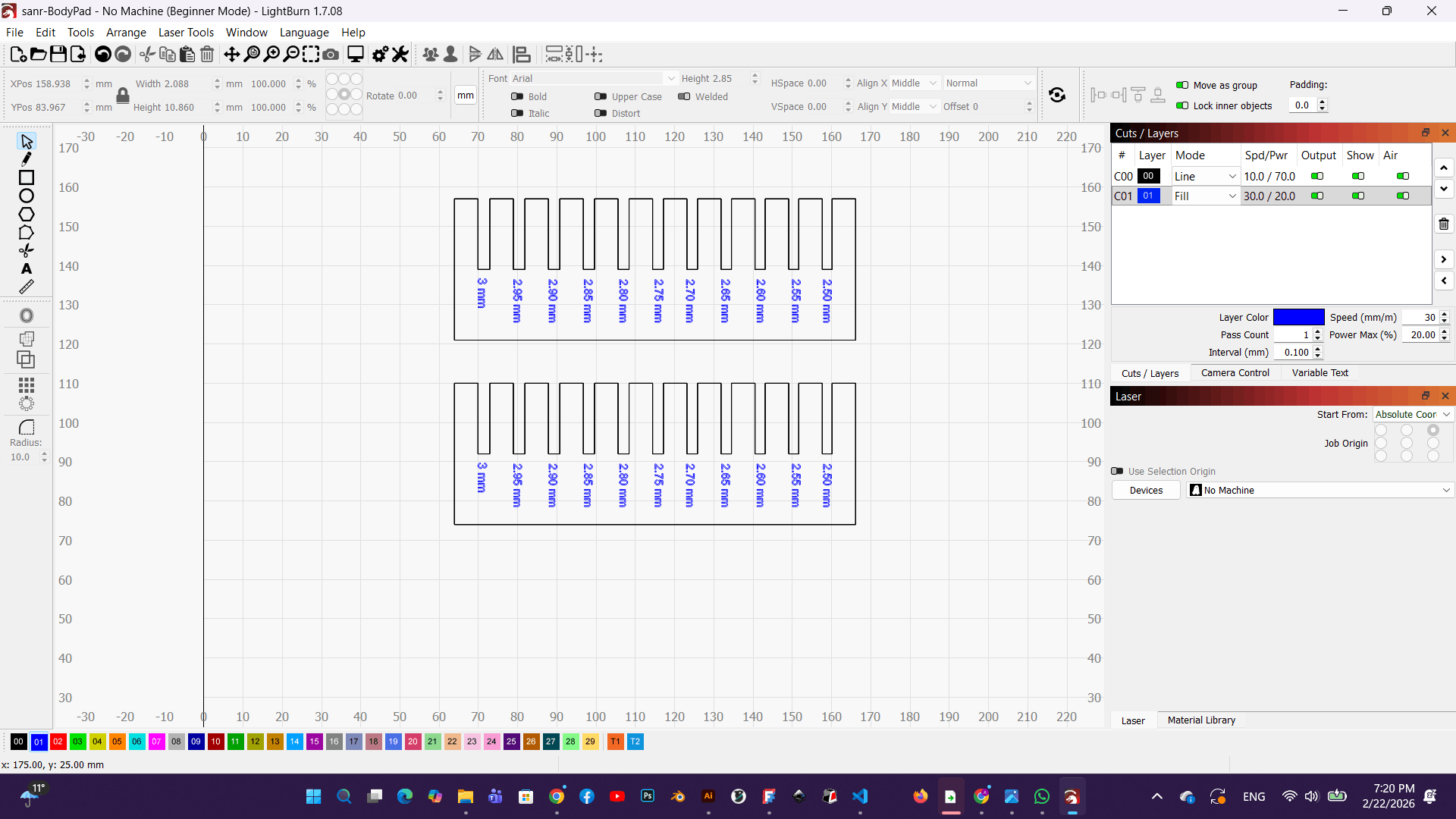Open the Arrange menu
The height and width of the screenshot is (819, 1456).
(126, 32)
